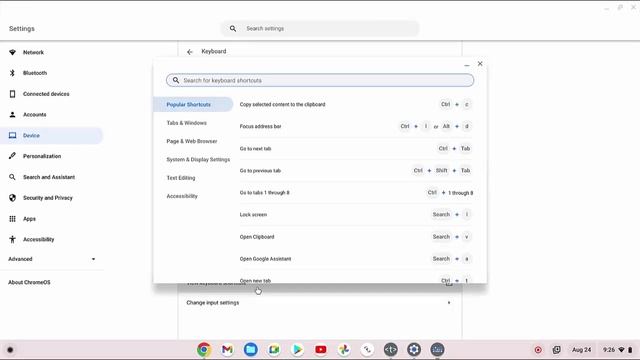Close the keyboard shortcuts window
The height and width of the screenshot is (360, 640).
tap(480, 64)
